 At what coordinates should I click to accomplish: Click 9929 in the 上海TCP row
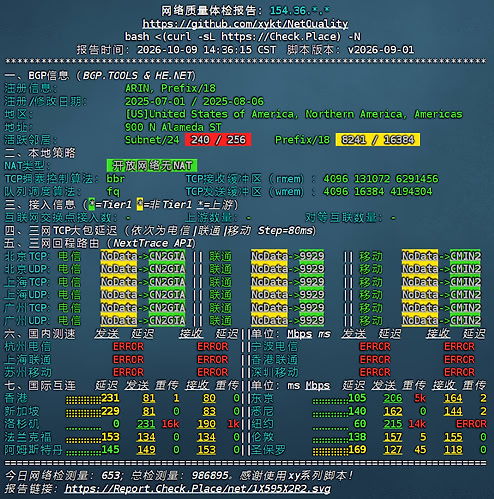pyautogui.click(x=312, y=282)
